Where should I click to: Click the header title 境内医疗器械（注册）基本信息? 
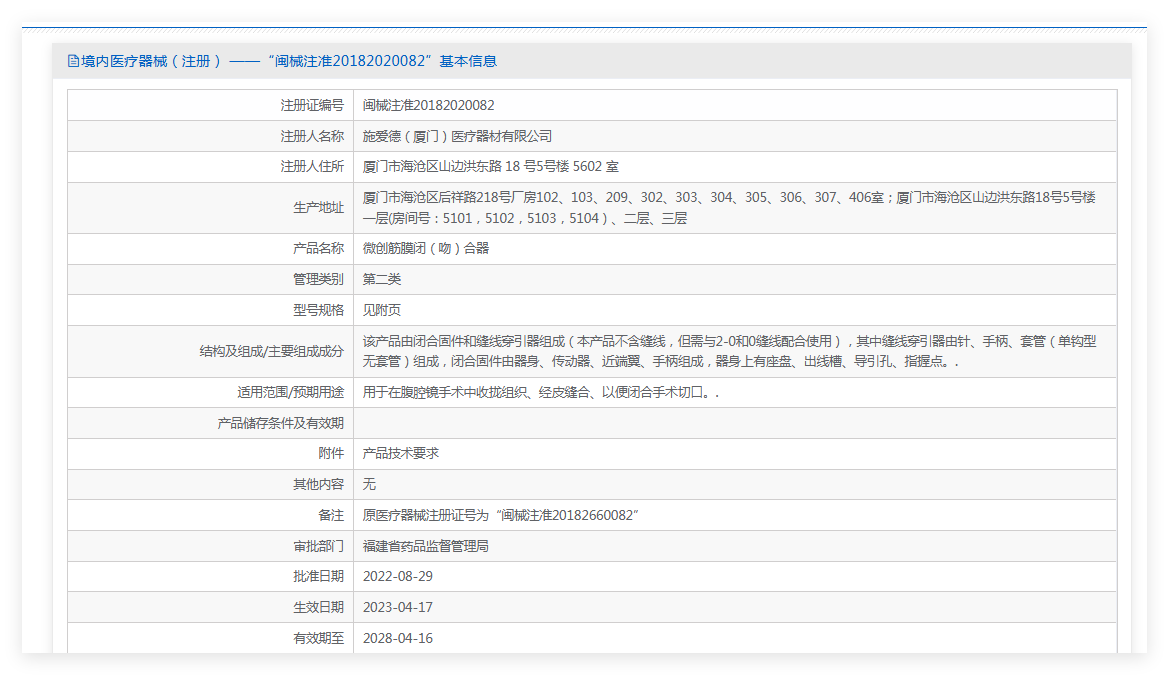(x=289, y=61)
